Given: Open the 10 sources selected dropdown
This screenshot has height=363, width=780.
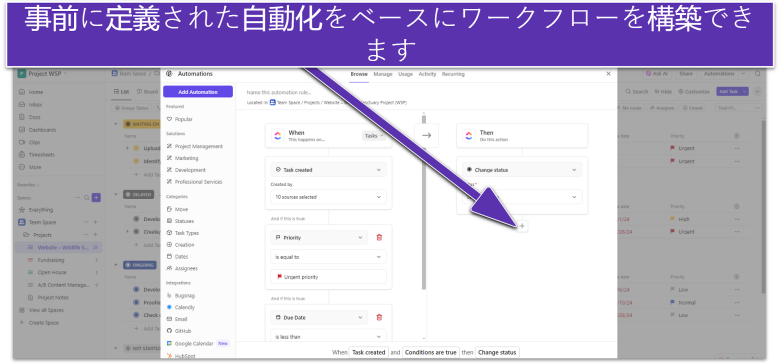Looking at the screenshot, I should coord(328,197).
